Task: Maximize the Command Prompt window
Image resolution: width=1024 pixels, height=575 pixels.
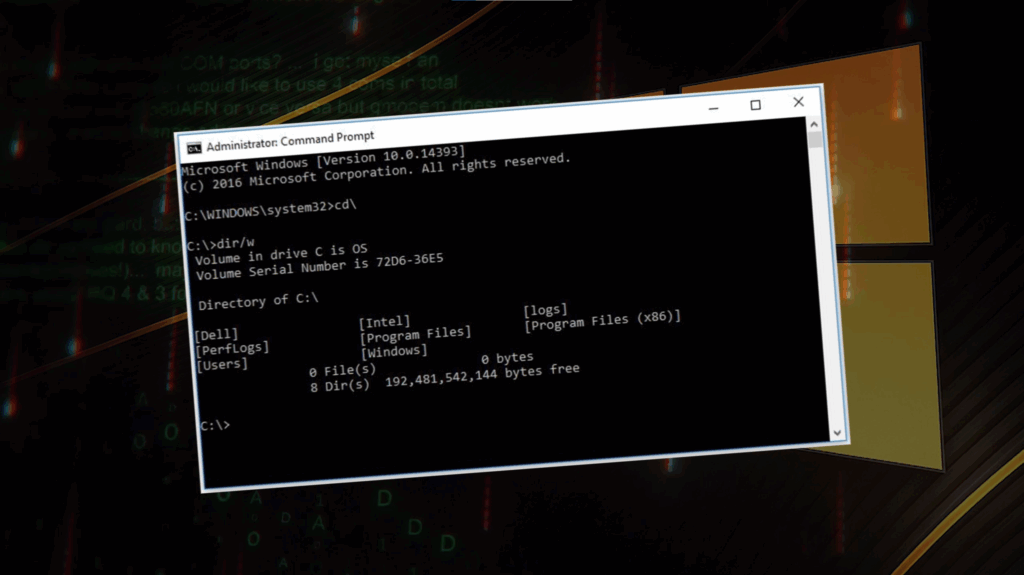Action: 756,105
